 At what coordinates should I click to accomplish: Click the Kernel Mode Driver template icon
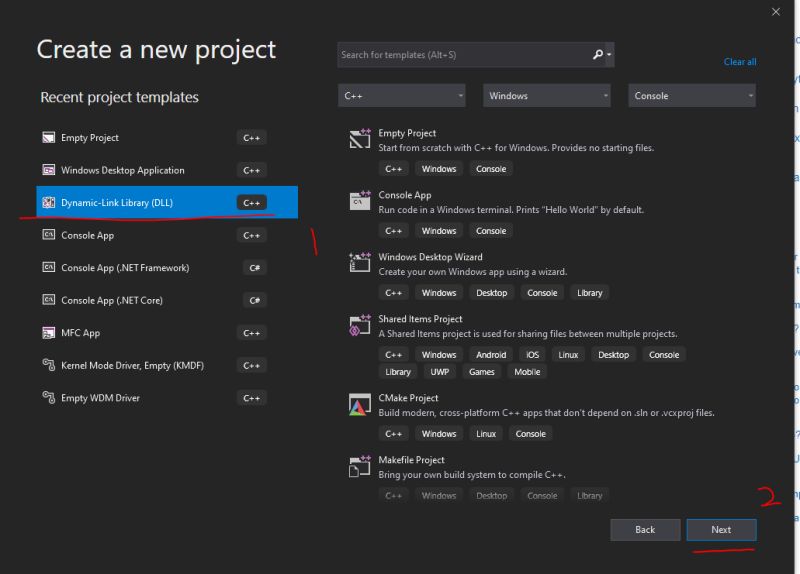pyautogui.click(x=48, y=365)
